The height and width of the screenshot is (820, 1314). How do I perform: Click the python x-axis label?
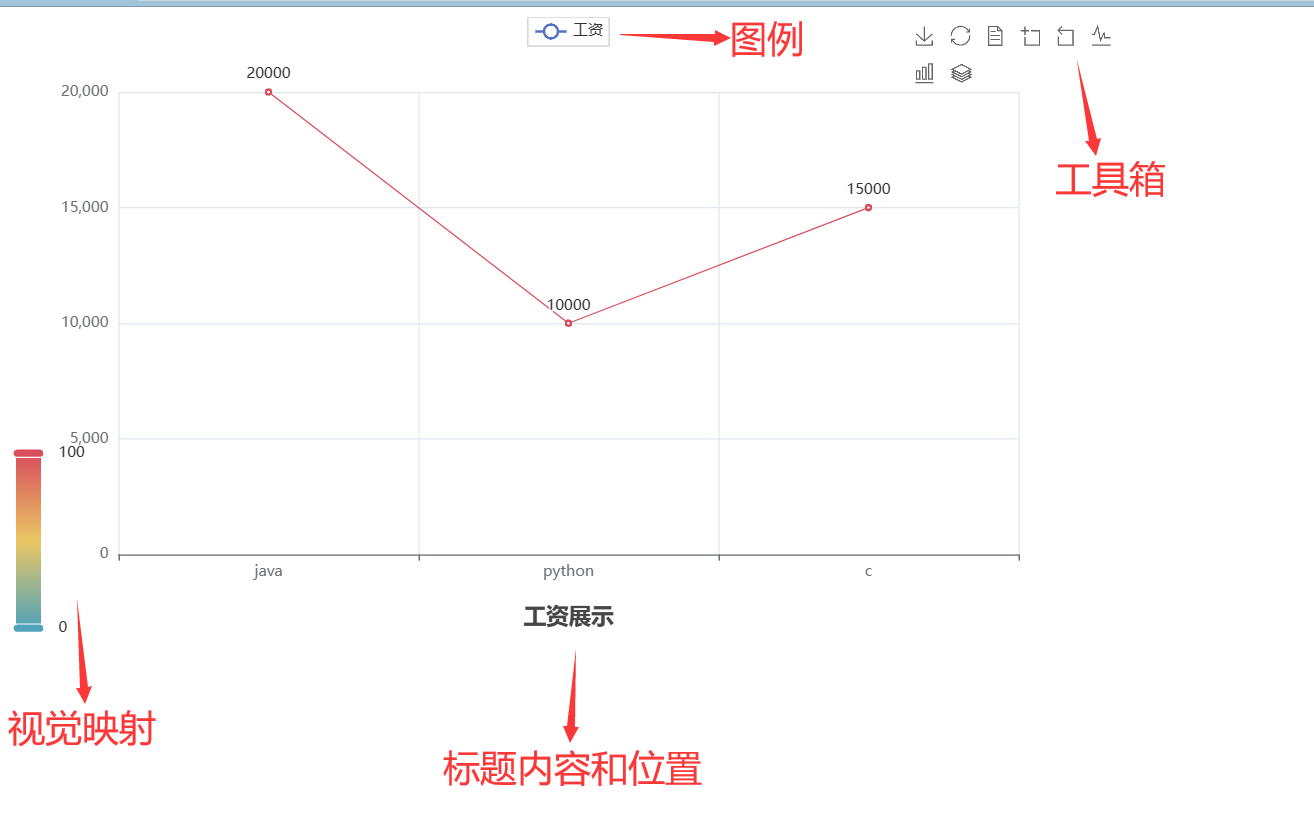(x=568, y=571)
